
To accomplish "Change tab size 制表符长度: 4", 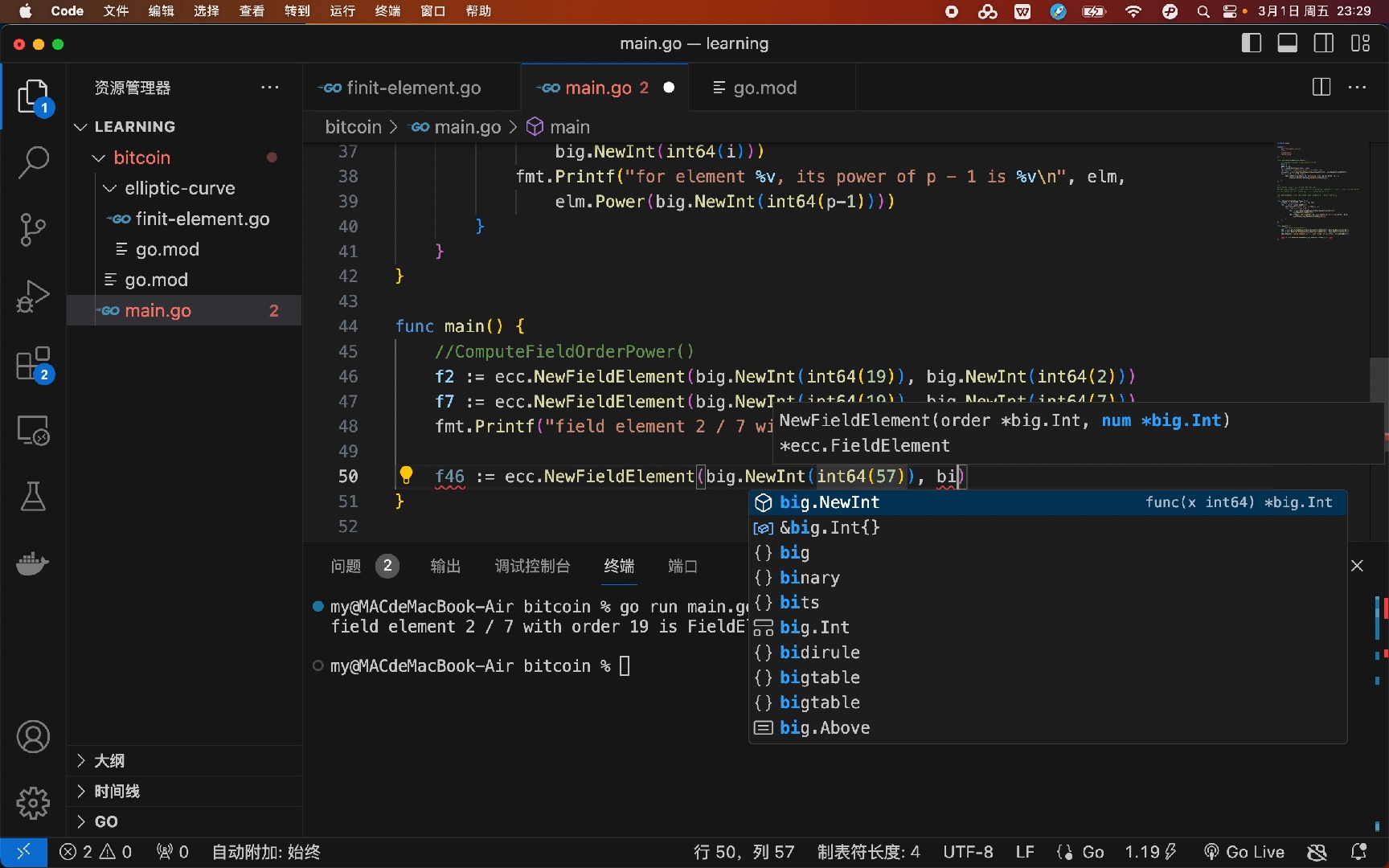I will 868,852.
